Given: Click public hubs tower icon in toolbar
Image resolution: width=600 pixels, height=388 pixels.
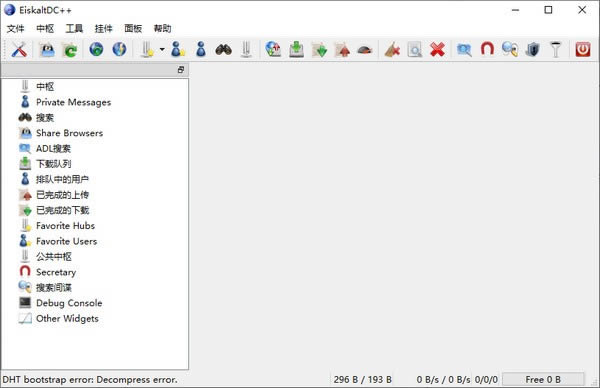Looking at the screenshot, I should coord(246,50).
